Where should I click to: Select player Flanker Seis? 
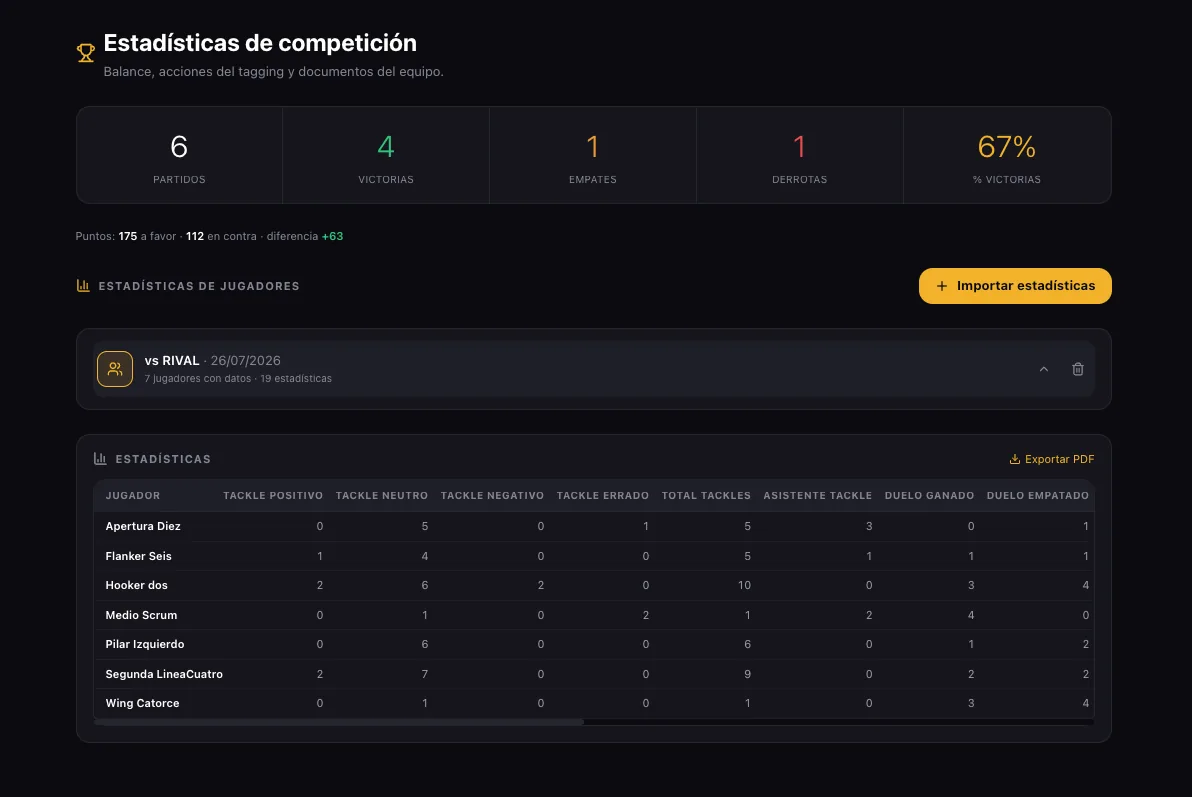pyautogui.click(x=138, y=556)
